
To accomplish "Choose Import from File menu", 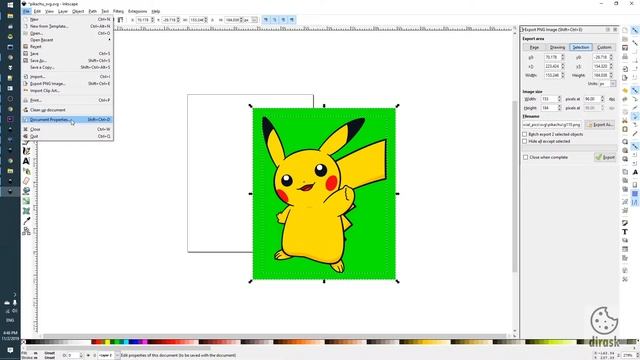I will 67,77.
